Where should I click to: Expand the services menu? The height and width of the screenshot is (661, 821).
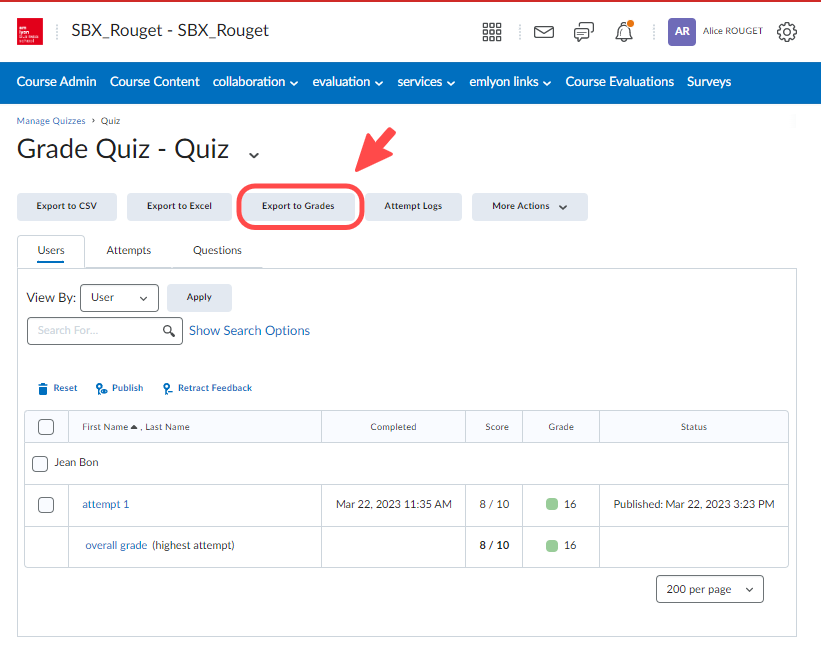tap(426, 82)
